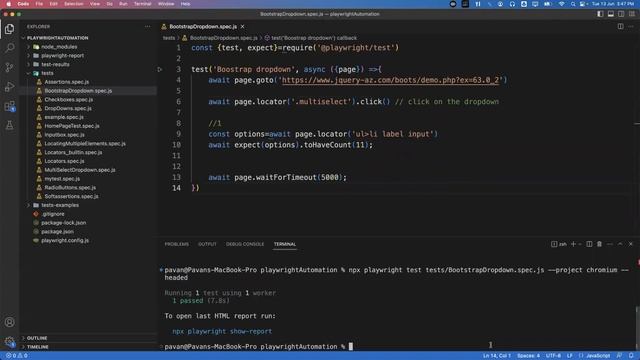Switch to DEBUG CONSOLE panel tab

point(245,244)
